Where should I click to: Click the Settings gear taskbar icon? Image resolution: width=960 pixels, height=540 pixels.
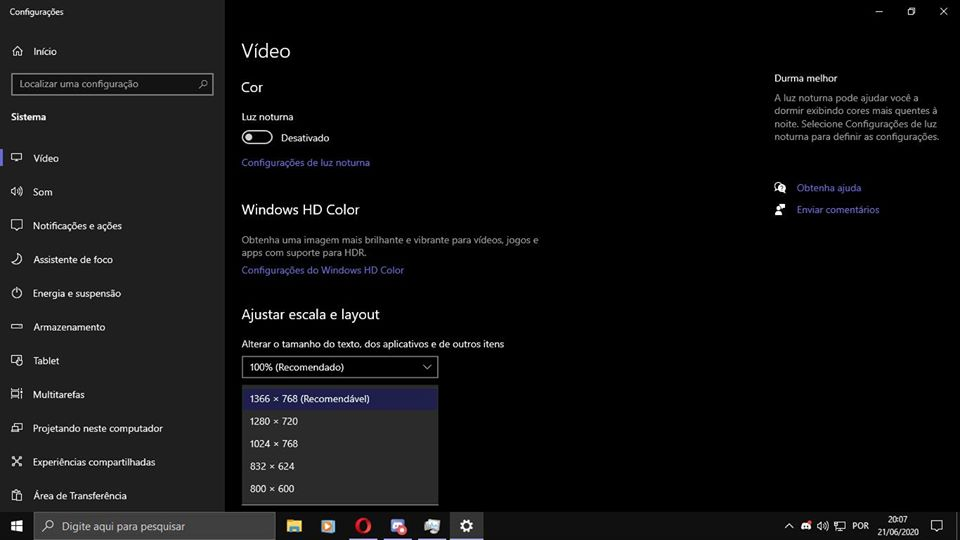click(x=467, y=526)
